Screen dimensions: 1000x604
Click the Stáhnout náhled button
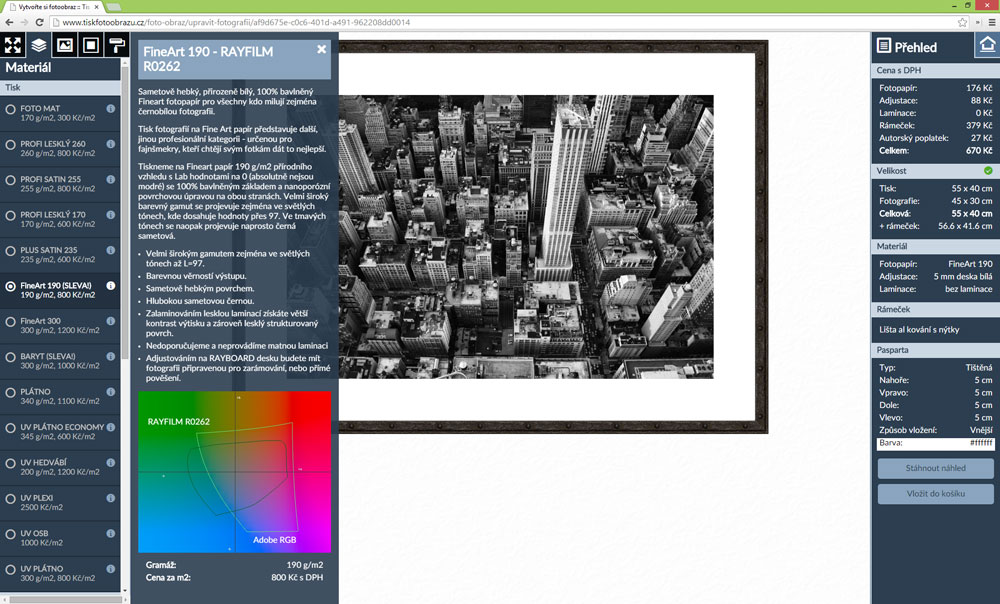935,468
